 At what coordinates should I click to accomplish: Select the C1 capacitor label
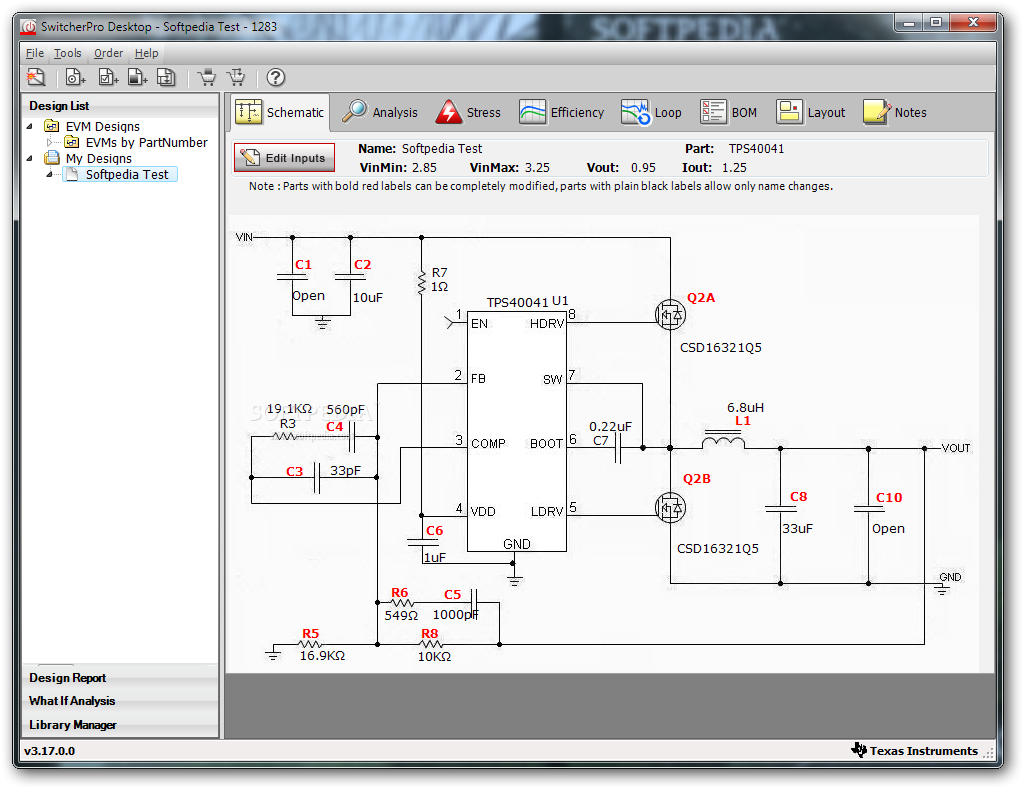(x=303, y=265)
